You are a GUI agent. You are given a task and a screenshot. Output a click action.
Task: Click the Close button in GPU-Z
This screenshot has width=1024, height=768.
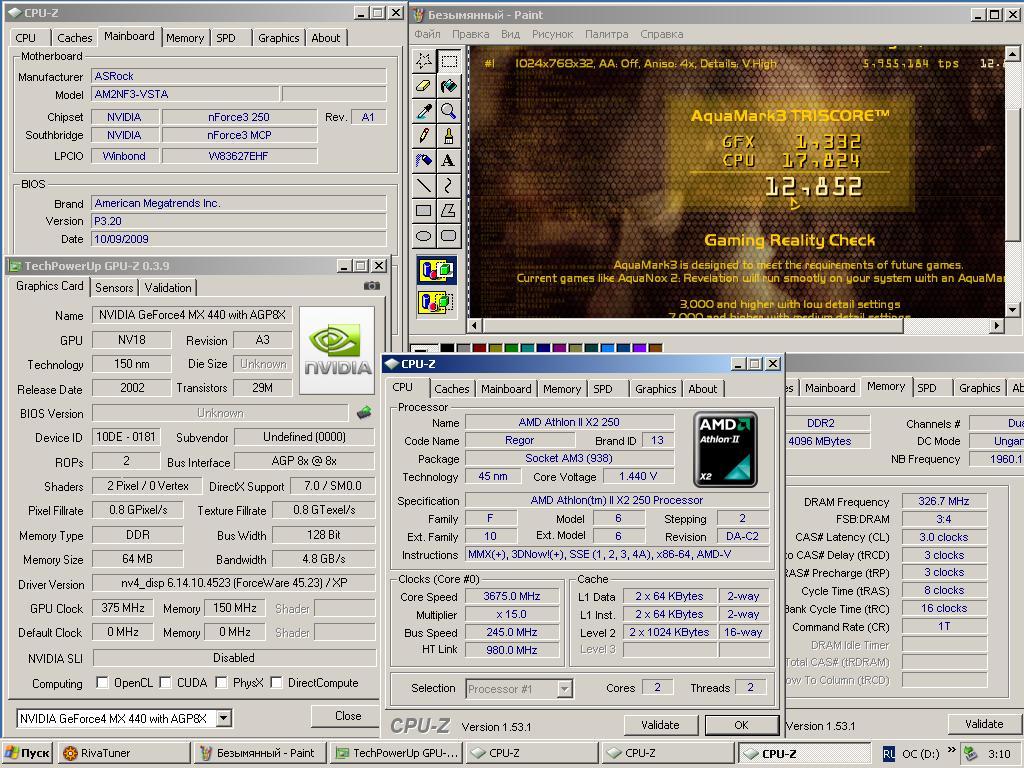pyautogui.click(x=347, y=716)
